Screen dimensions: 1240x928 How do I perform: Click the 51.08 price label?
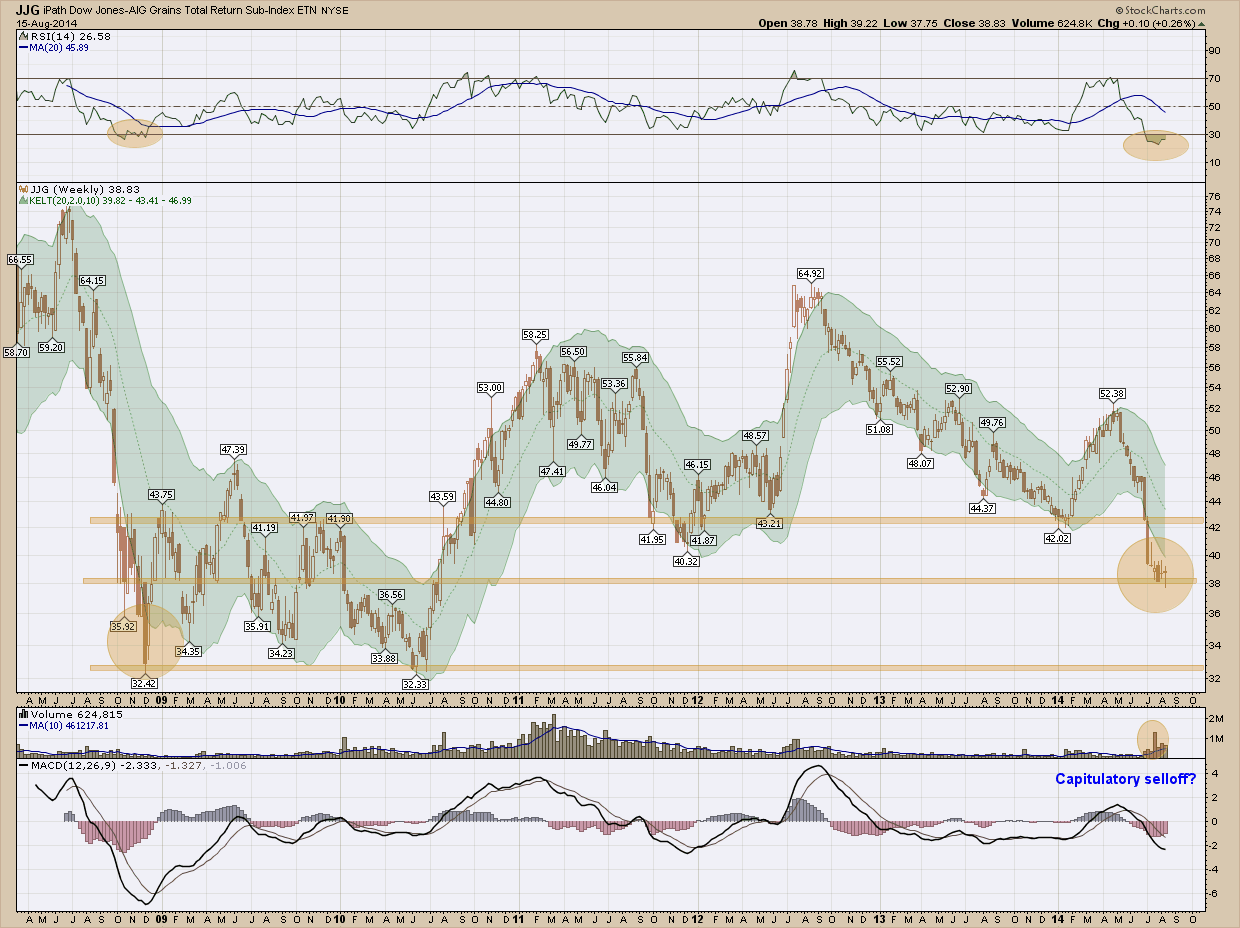tap(879, 429)
